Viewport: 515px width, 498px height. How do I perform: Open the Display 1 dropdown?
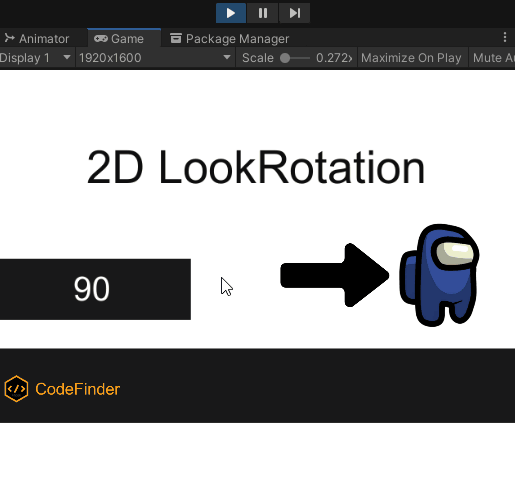tap(36, 58)
